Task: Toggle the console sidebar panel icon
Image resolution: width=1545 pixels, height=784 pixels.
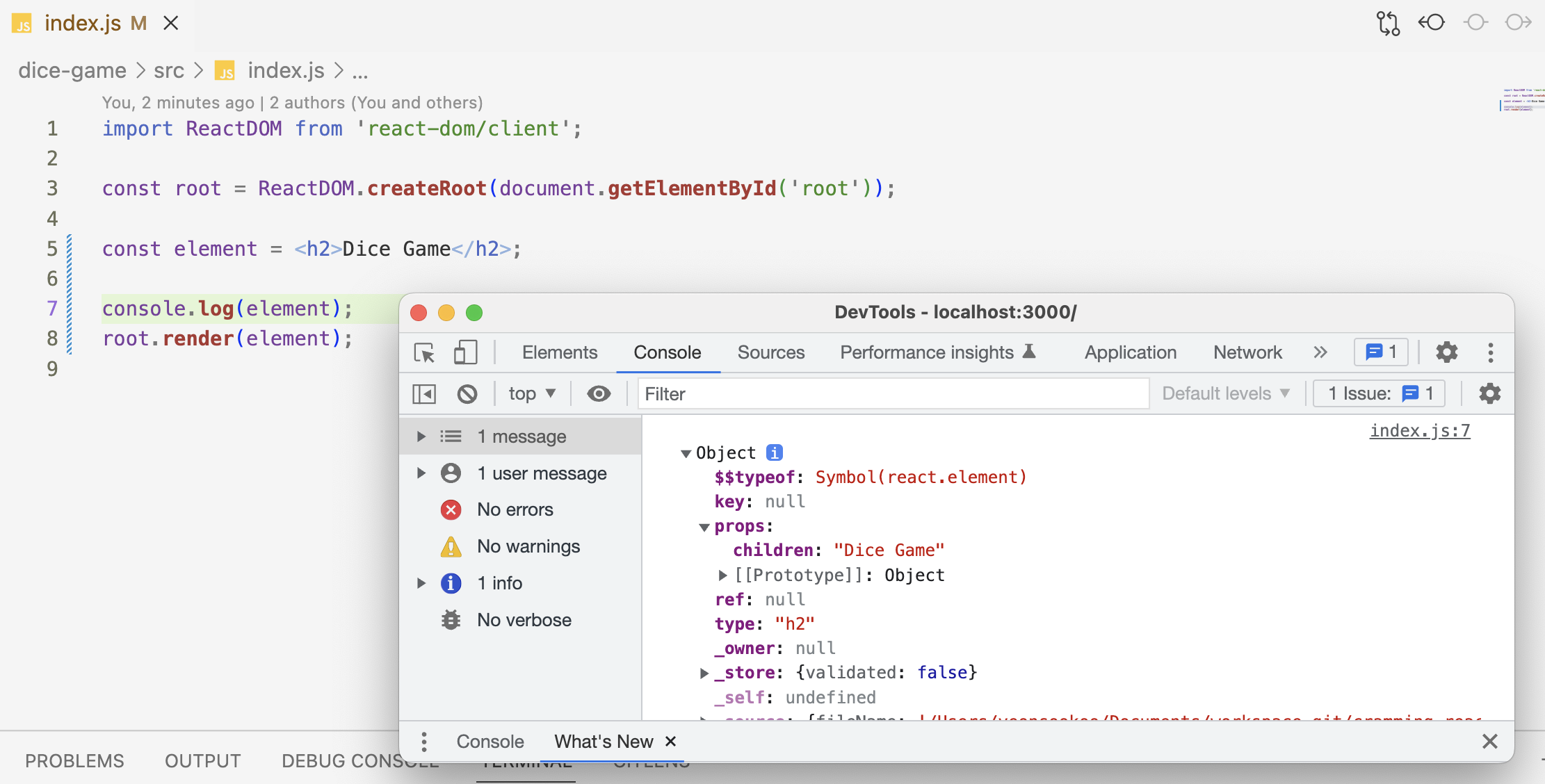Action: 424,394
